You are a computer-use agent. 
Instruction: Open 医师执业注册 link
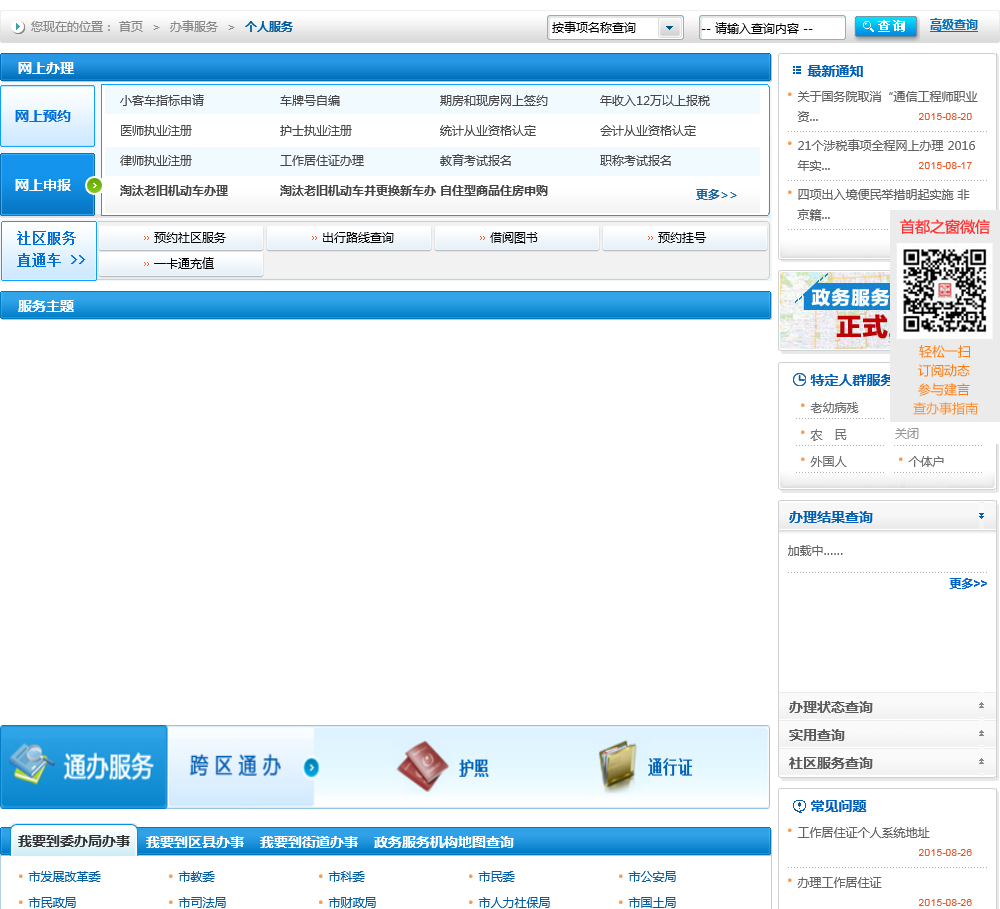[156, 131]
